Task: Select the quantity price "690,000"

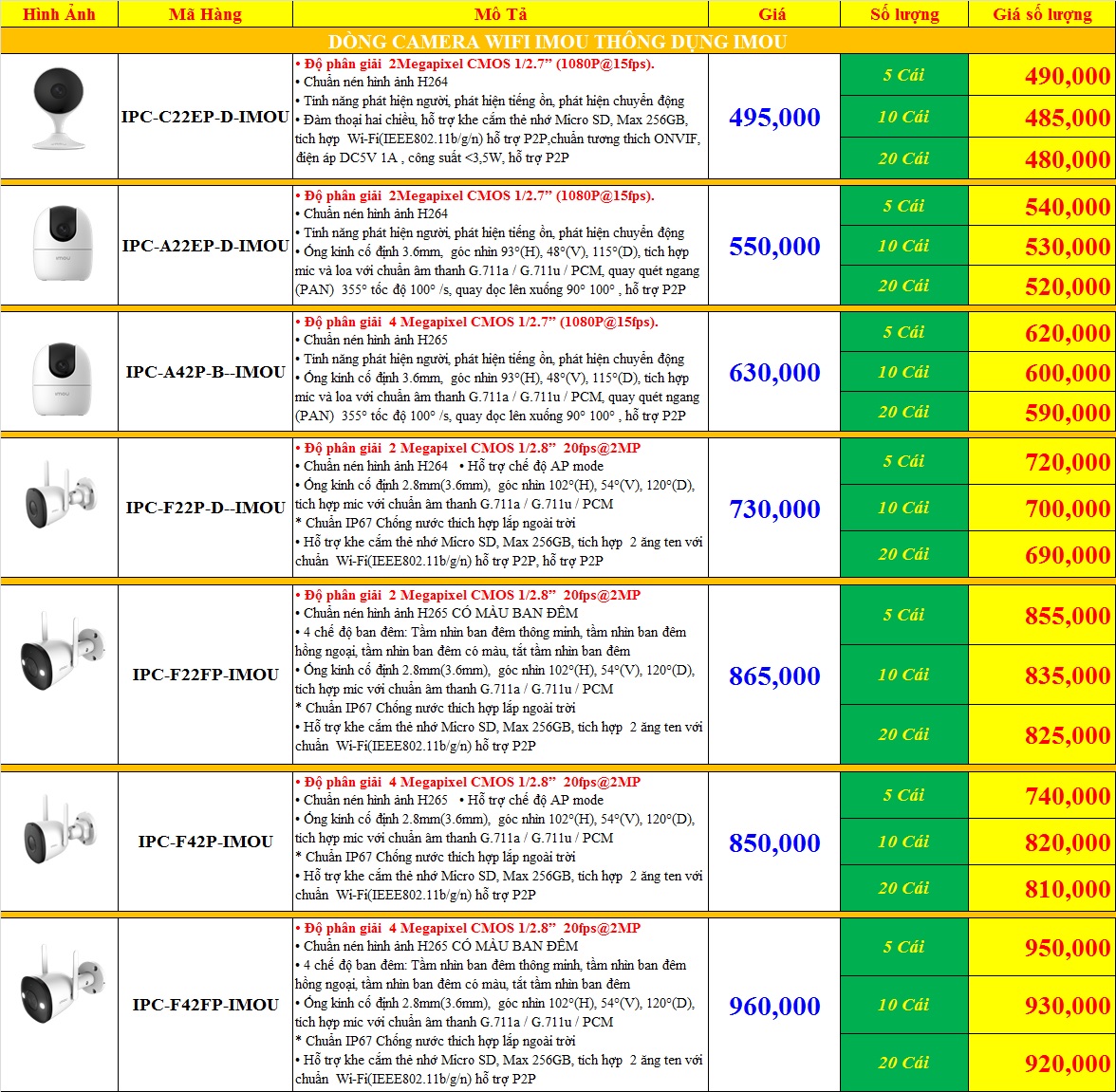Action: [1068, 555]
